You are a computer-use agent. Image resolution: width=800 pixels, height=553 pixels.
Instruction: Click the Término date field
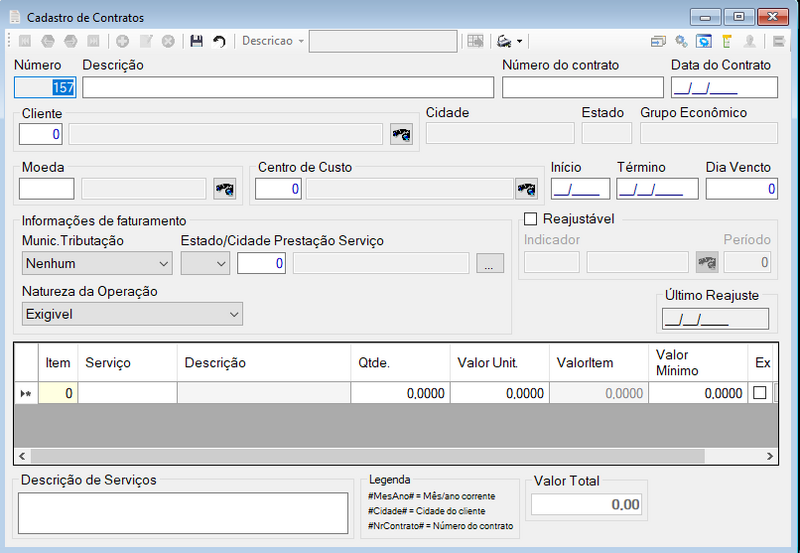click(x=657, y=189)
